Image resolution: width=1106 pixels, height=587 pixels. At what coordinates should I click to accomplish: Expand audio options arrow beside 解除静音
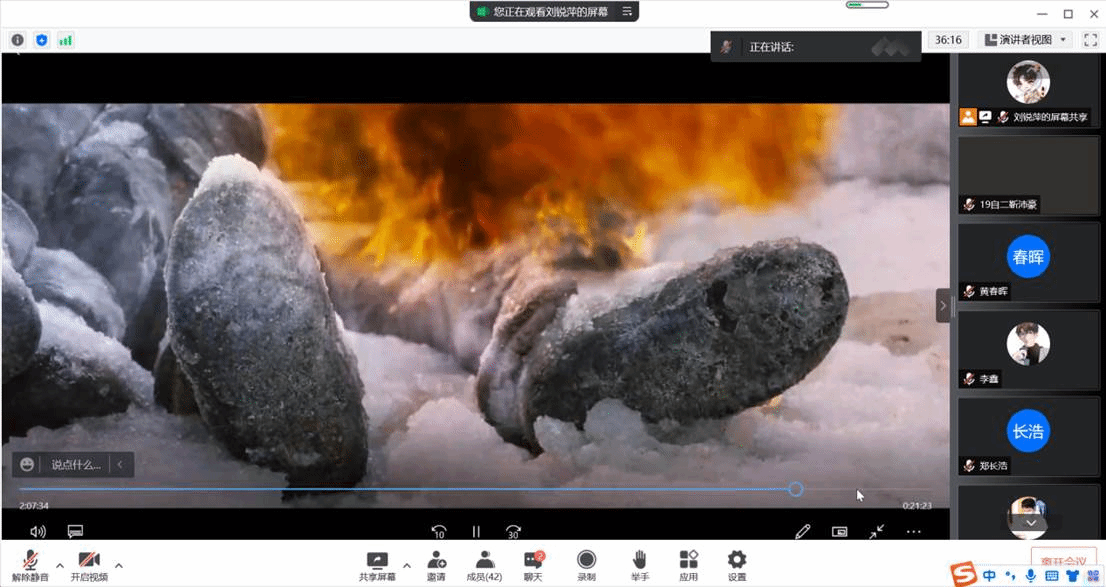point(60,565)
